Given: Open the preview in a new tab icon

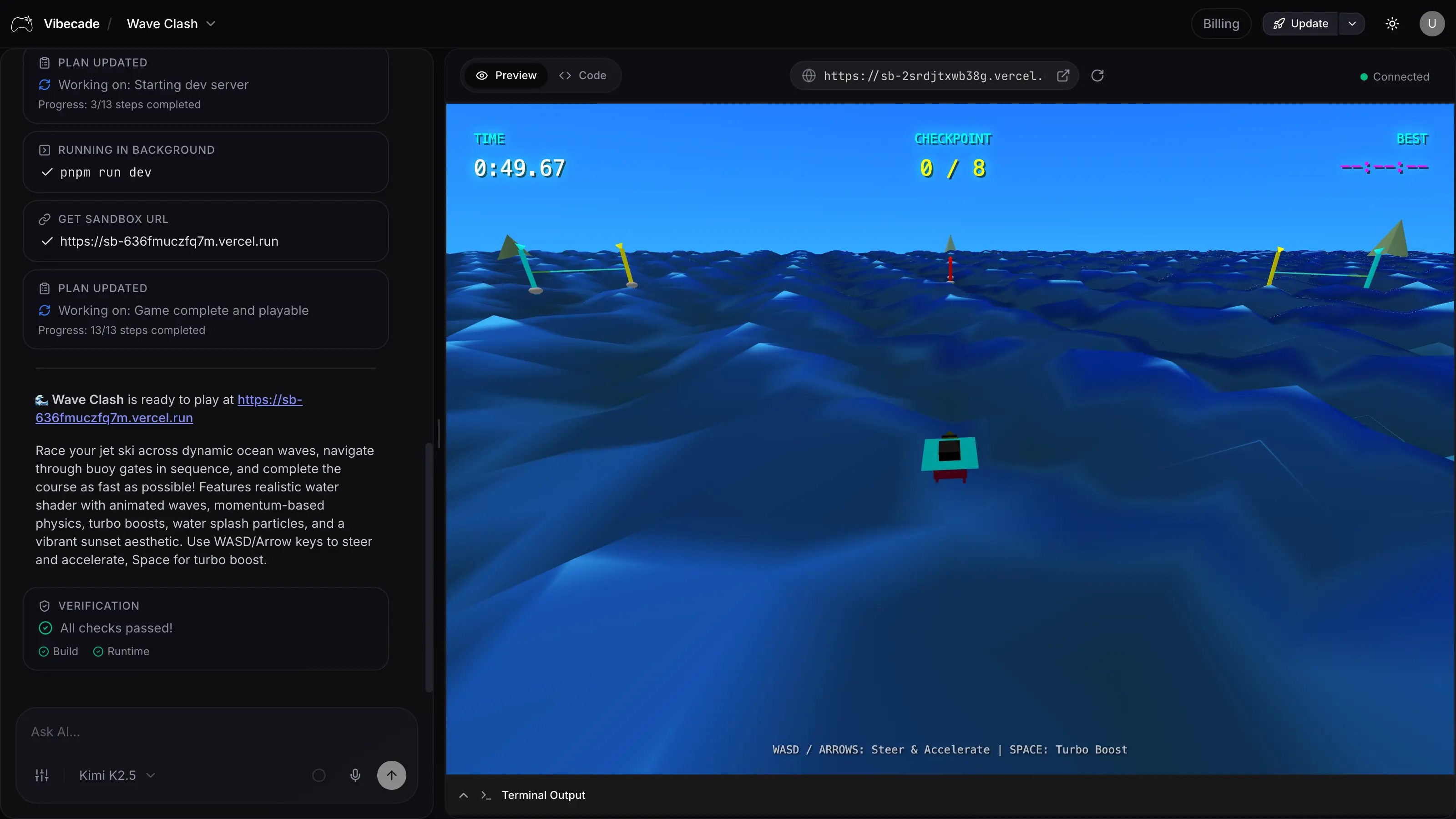Looking at the screenshot, I should [1063, 75].
